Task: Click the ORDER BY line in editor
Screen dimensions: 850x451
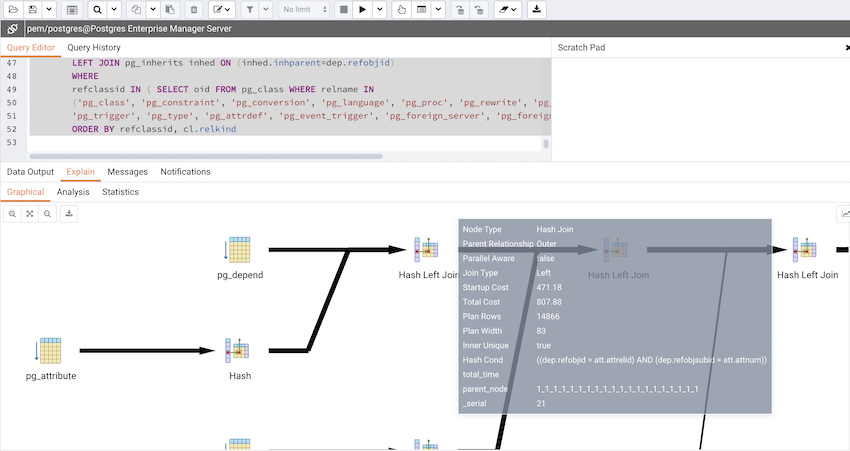Action: coord(154,129)
